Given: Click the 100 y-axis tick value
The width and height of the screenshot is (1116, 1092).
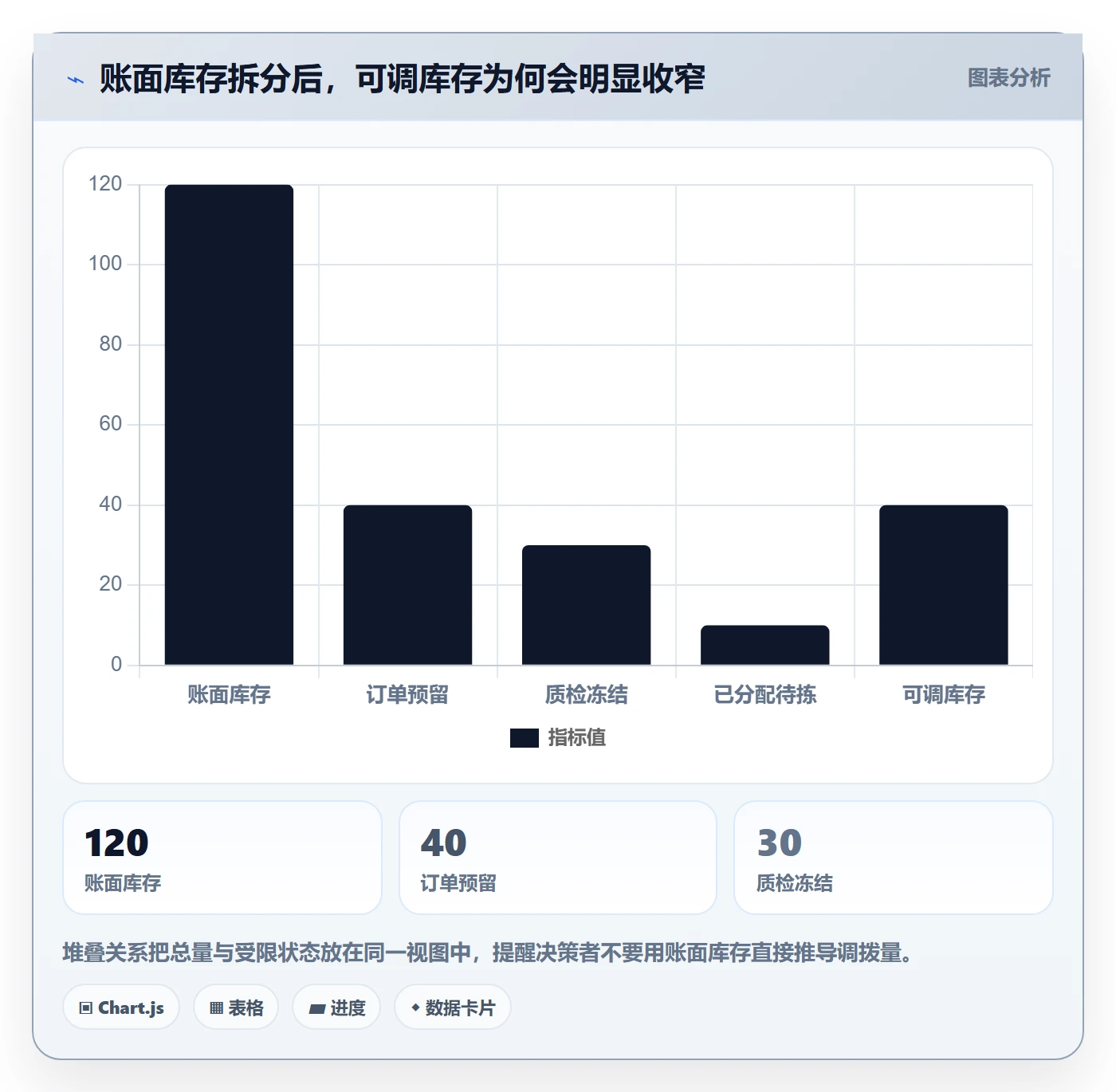Looking at the screenshot, I should [x=105, y=264].
